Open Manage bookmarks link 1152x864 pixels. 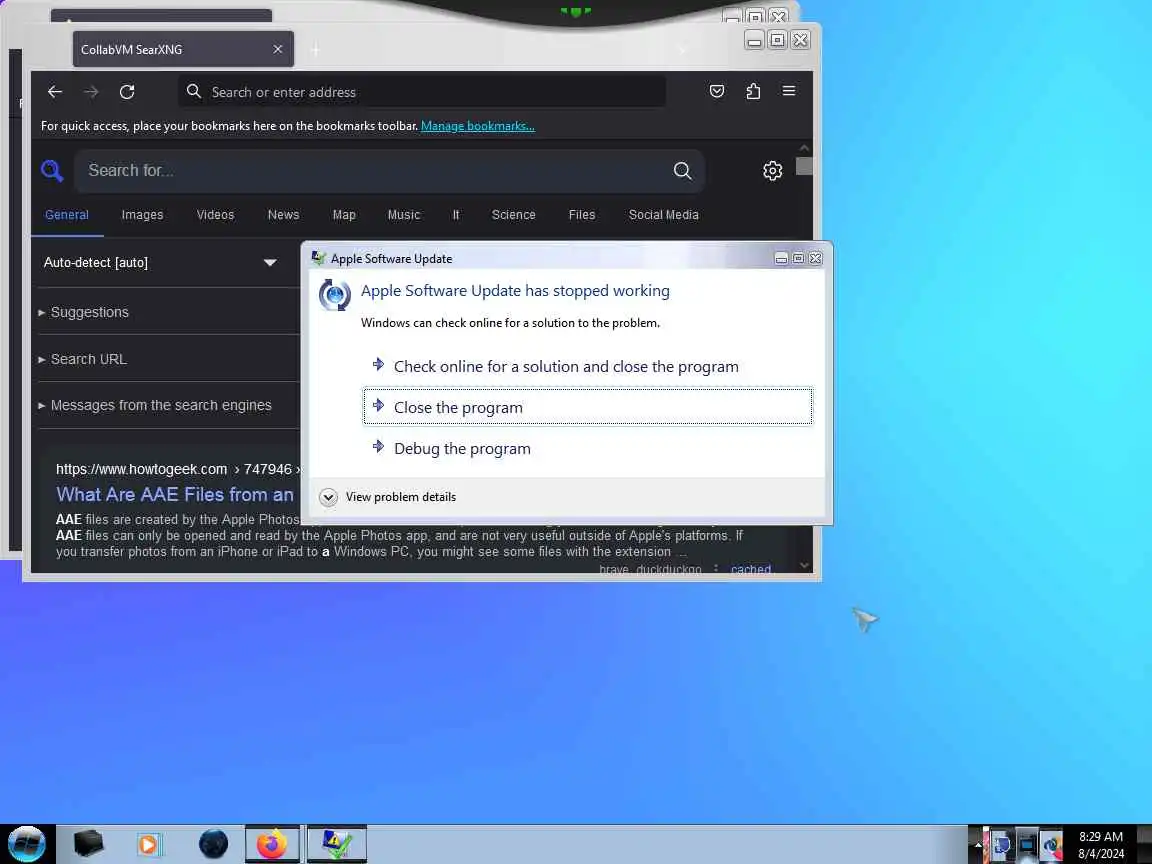coord(478,126)
